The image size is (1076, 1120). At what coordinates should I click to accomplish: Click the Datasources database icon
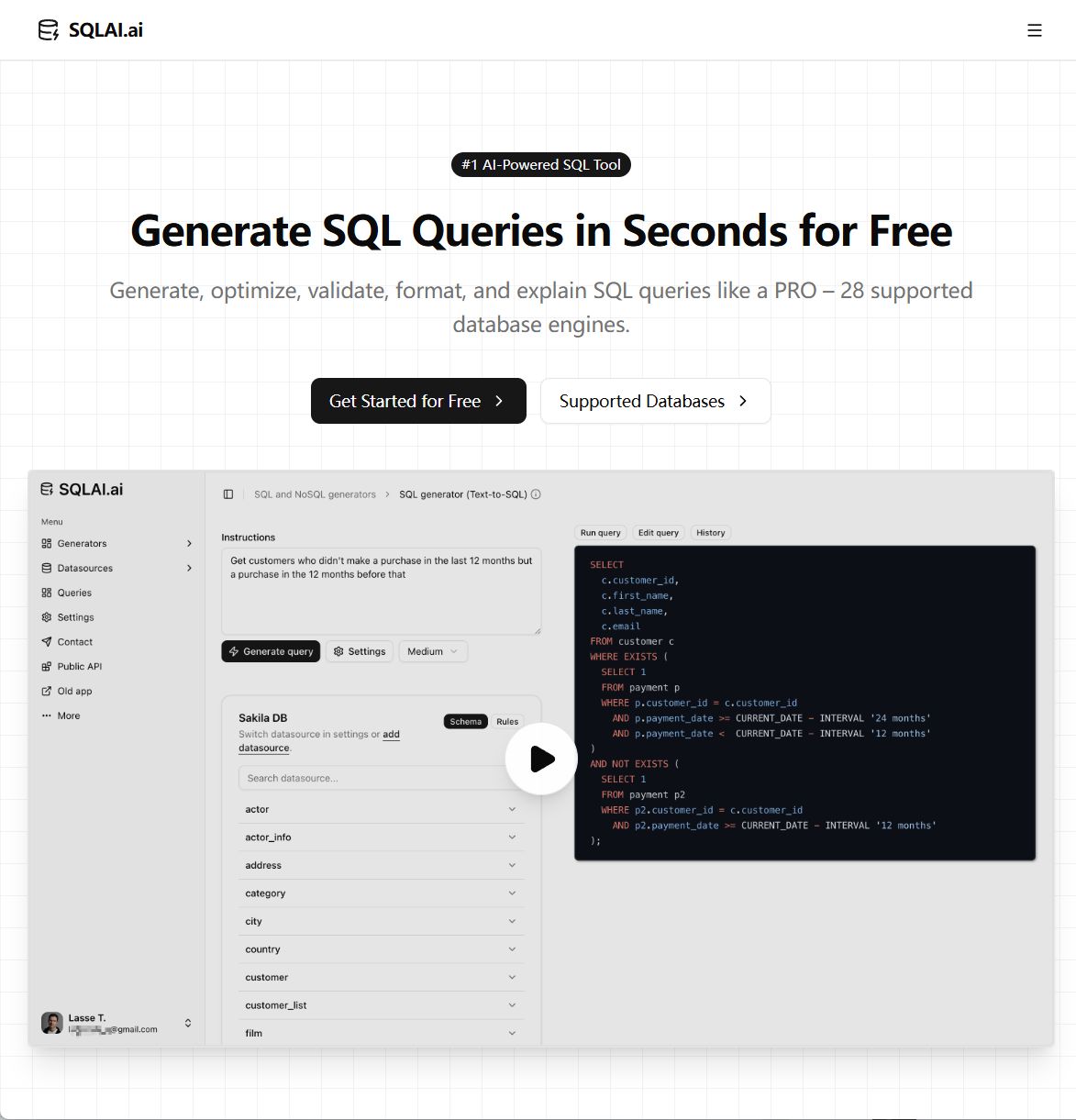(47, 569)
